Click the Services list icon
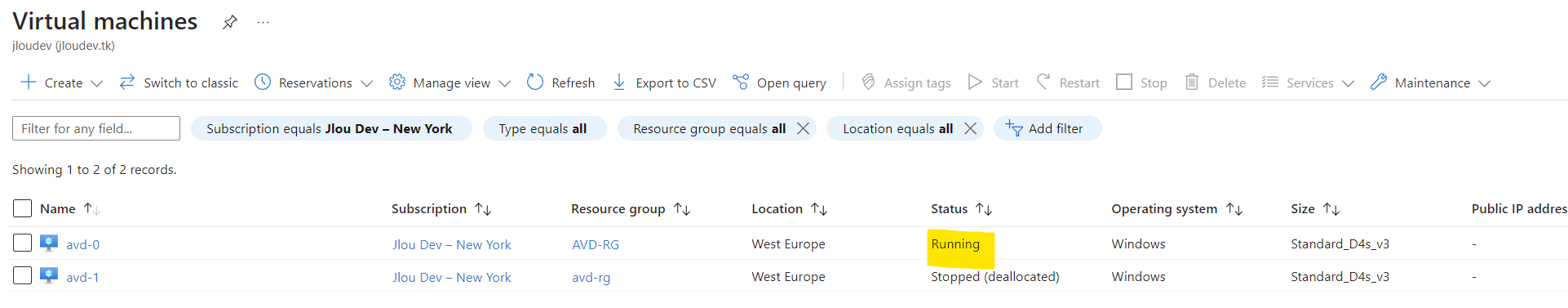The image size is (1568, 308). tap(1270, 83)
